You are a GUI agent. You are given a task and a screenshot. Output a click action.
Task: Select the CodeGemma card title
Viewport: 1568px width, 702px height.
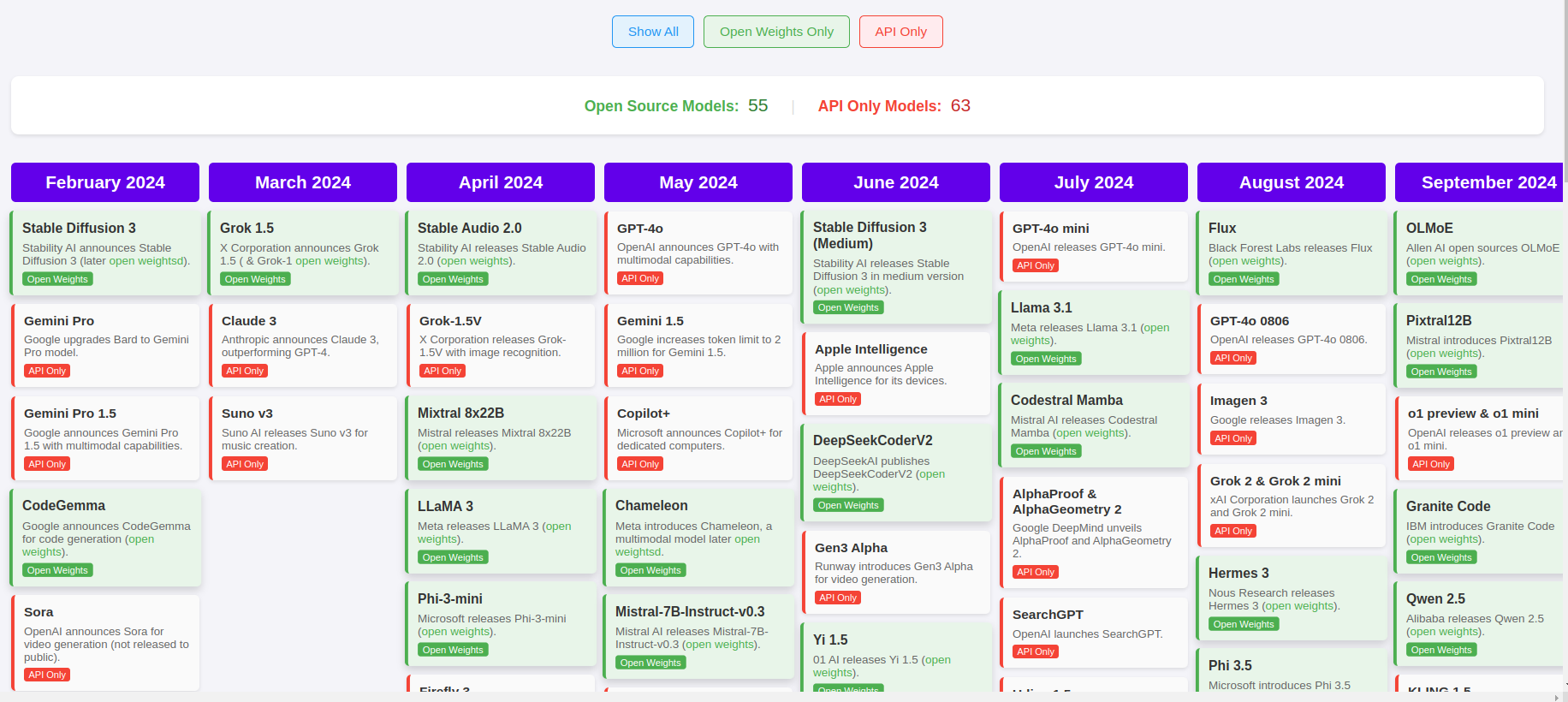click(x=64, y=505)
